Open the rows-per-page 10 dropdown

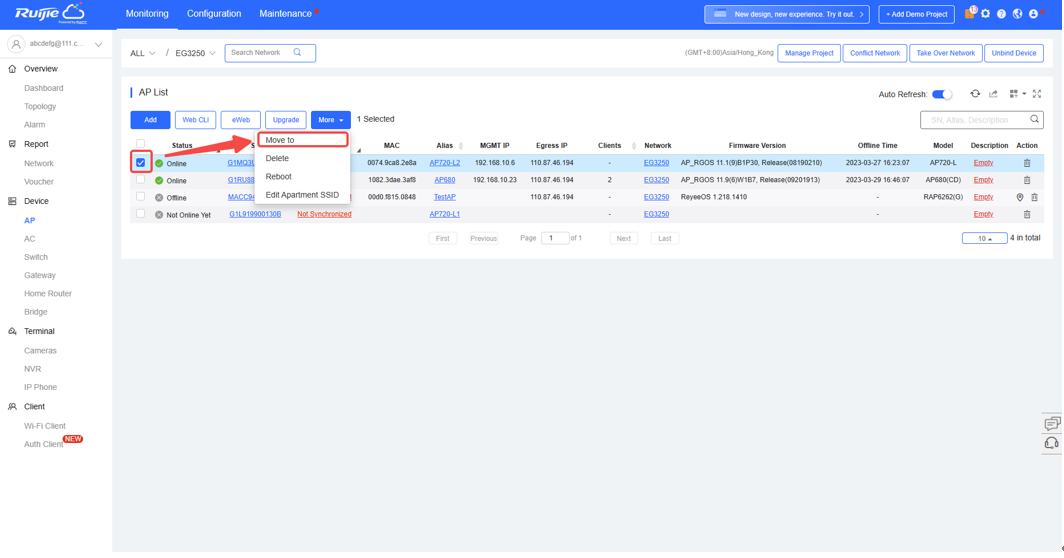click(x=986, y=239)
